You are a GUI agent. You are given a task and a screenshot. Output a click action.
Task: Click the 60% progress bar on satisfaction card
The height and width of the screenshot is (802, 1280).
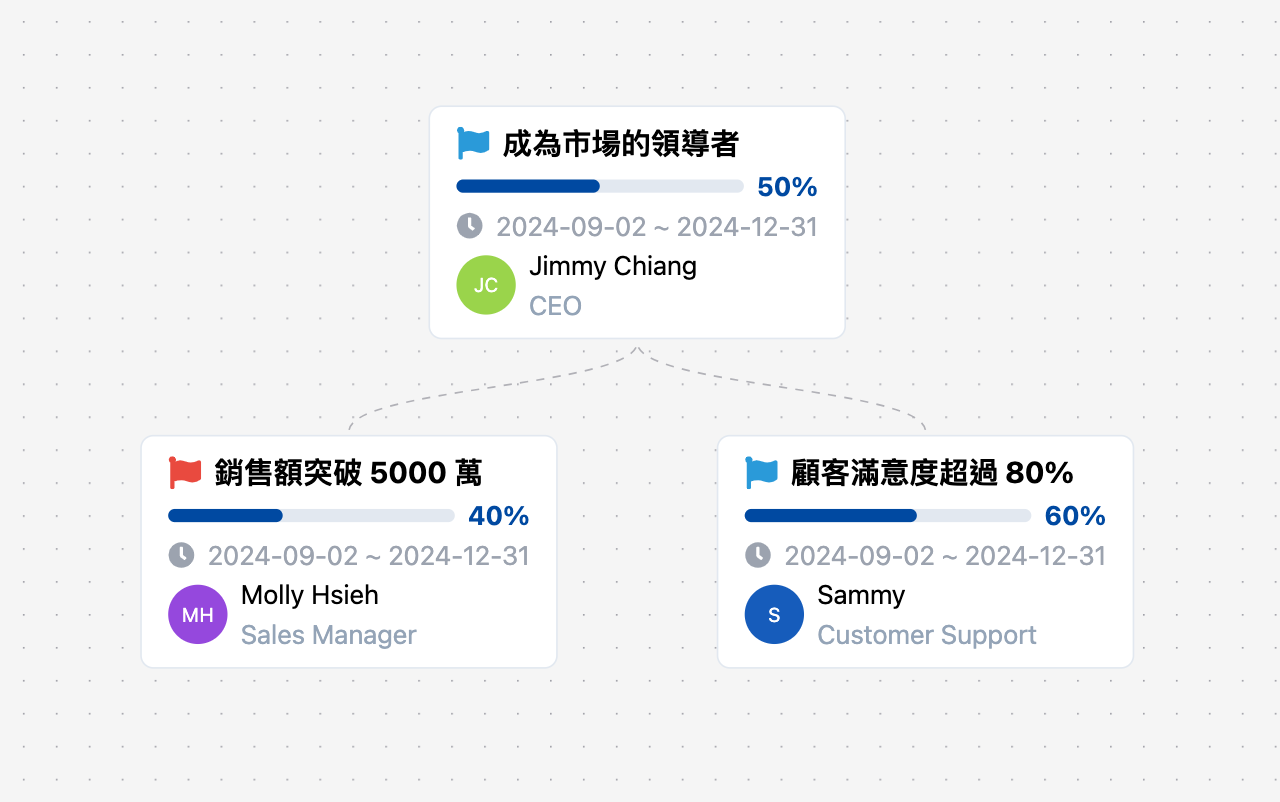888,516
